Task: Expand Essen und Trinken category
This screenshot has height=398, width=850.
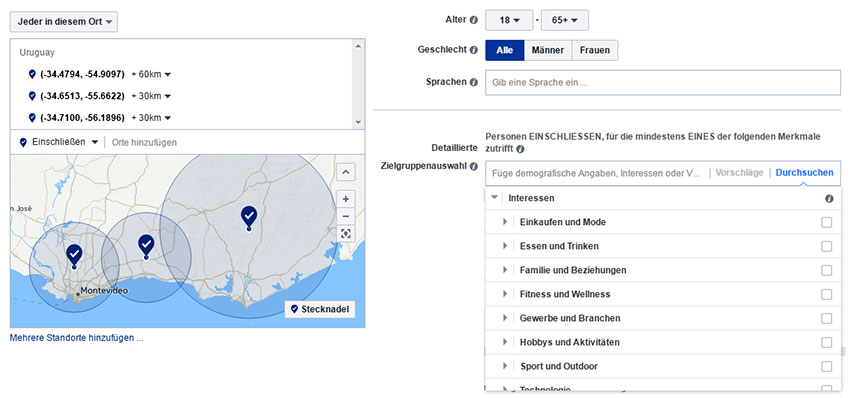Action: pos(505,246)
